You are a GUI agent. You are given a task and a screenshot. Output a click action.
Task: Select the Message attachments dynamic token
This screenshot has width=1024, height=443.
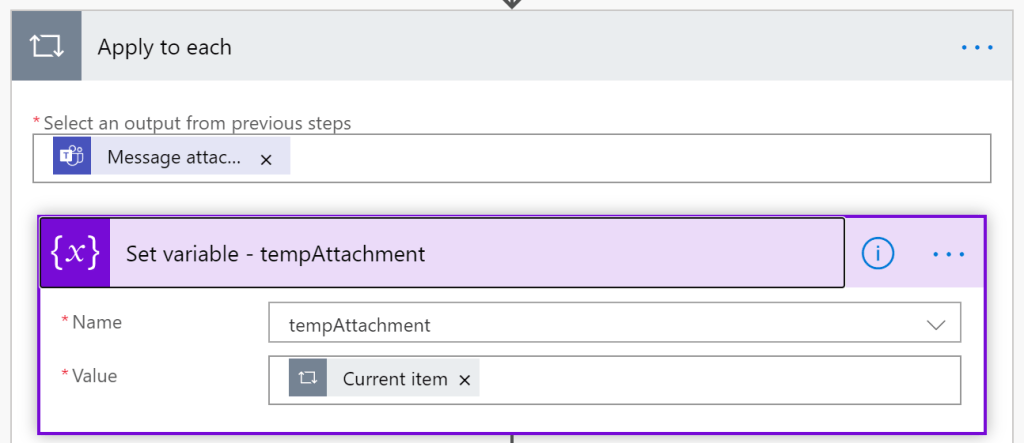[x=174, y=158]
